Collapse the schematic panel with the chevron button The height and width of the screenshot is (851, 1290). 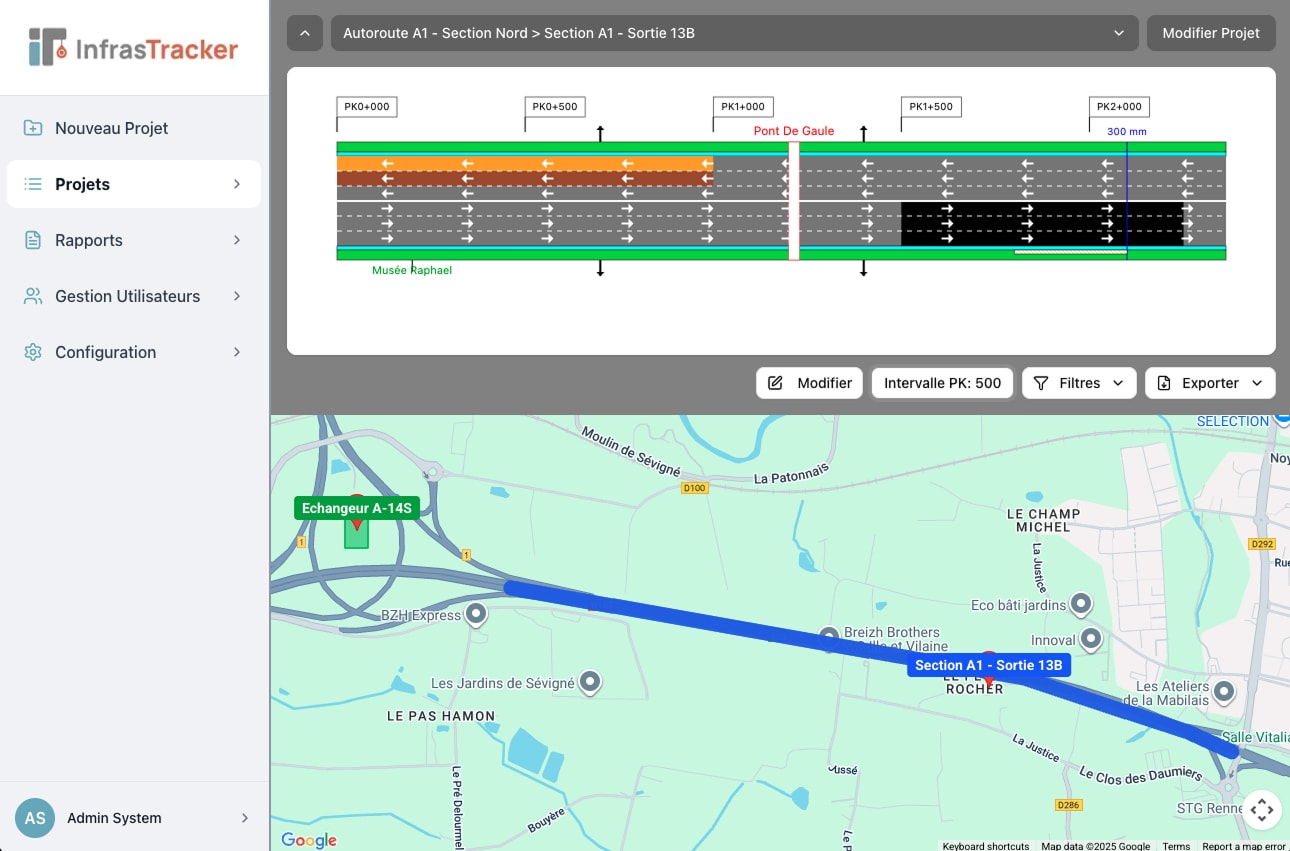coord(305,33)
